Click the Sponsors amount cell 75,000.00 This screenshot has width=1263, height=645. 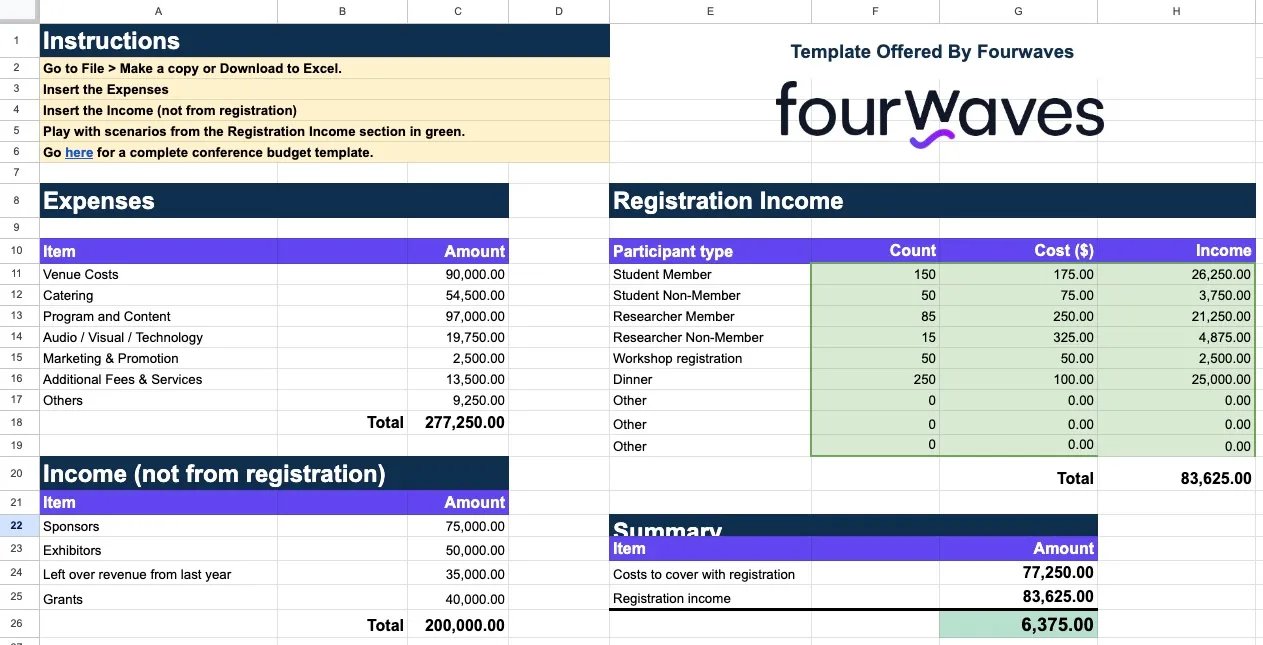[x=458, y=526]
